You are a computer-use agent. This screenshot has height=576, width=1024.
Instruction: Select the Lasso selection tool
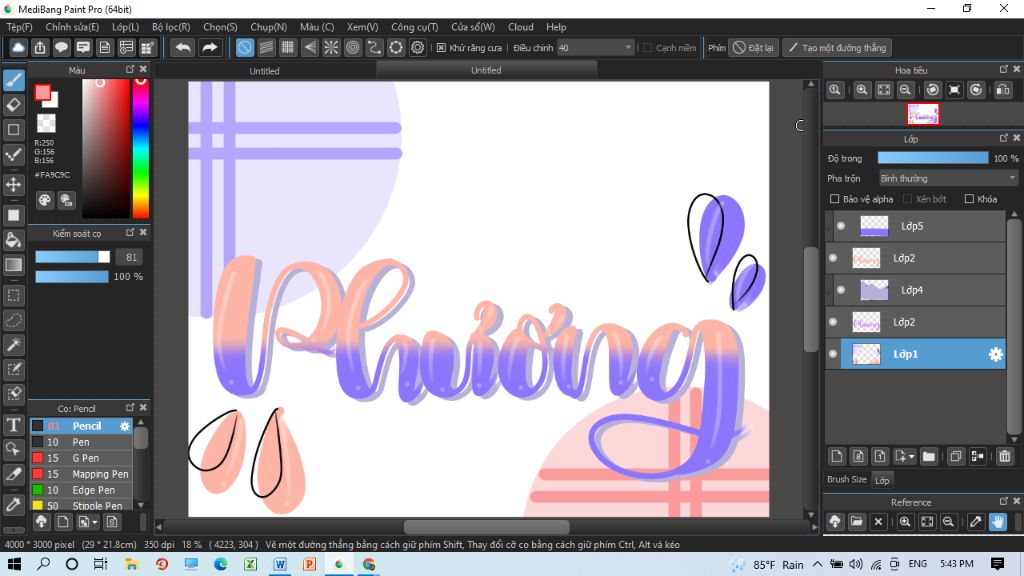[x=14, y=320]
